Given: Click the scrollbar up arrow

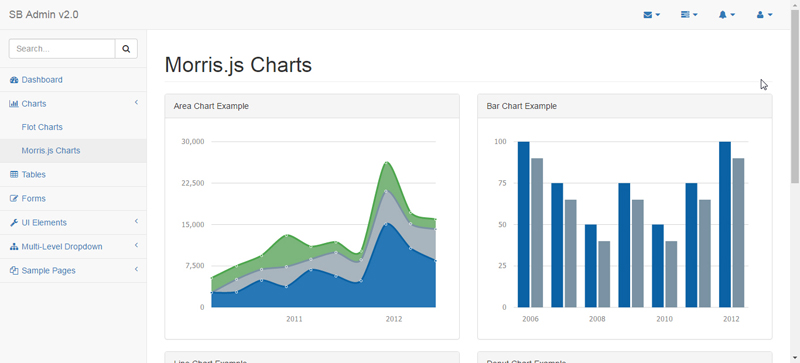Looking at the screenshot, I should [795, 4].
